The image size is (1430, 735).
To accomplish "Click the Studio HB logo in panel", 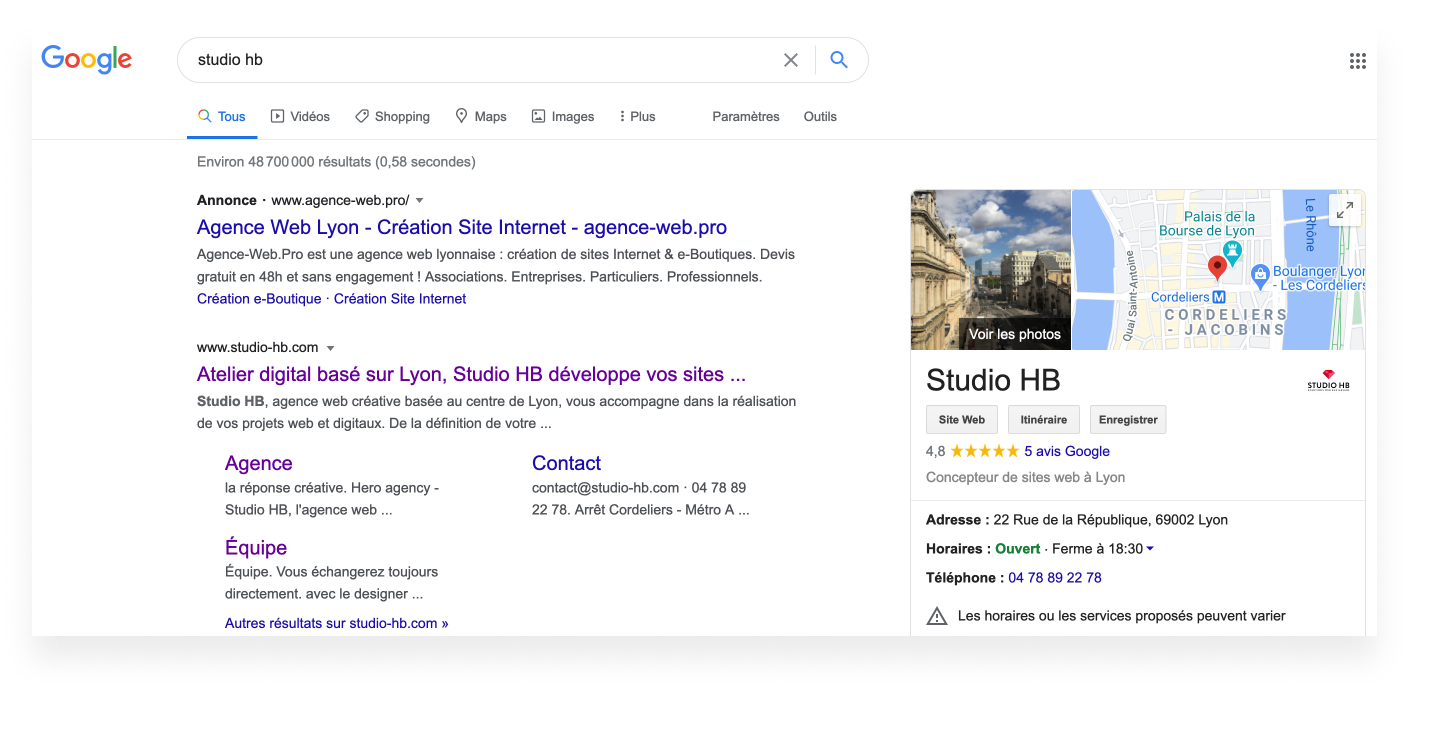I will tap(1328, 380).
